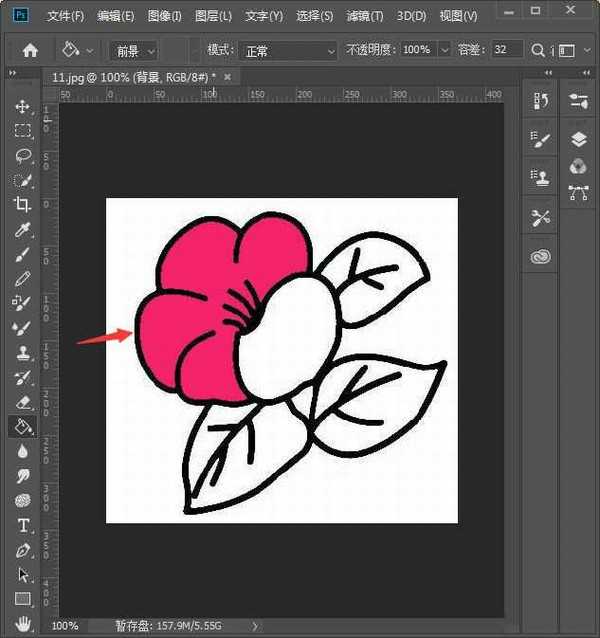Open the 滤镜(T) menu
The height and width of the screenshot is (638, 600).
click(366, 17)
